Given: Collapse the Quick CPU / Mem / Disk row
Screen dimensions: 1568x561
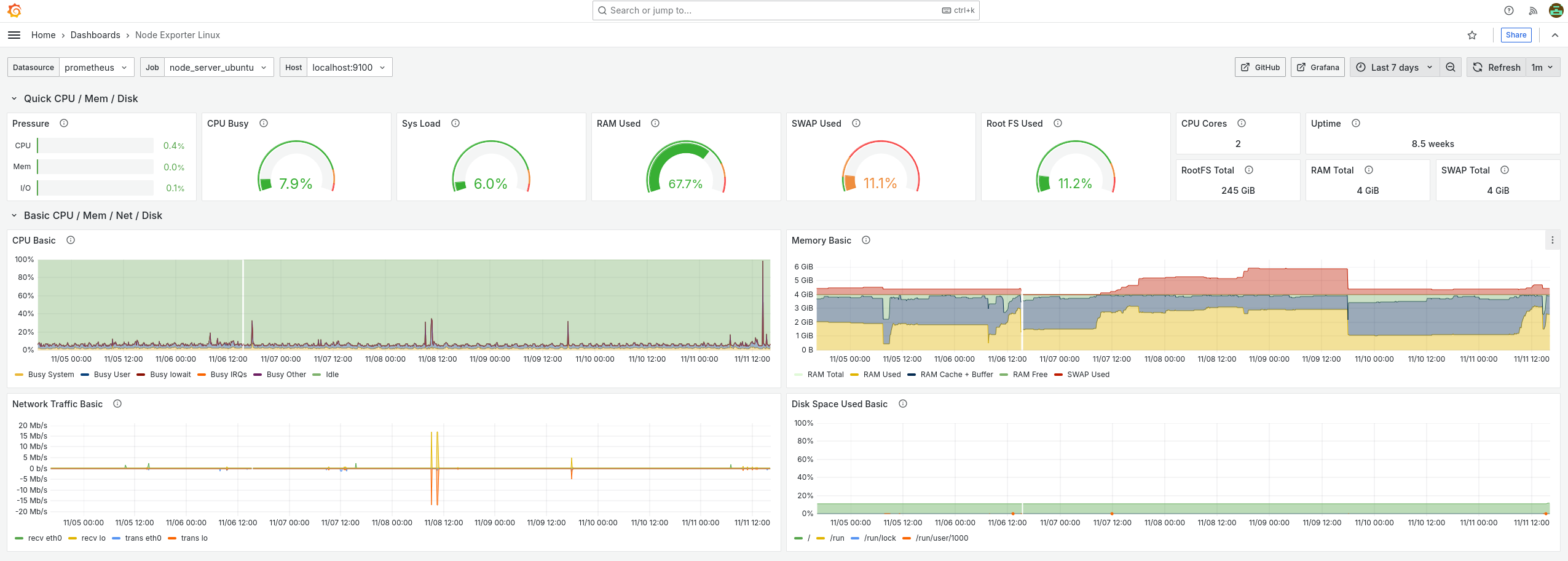Looking at the screenshot, I should pos(14,98).
